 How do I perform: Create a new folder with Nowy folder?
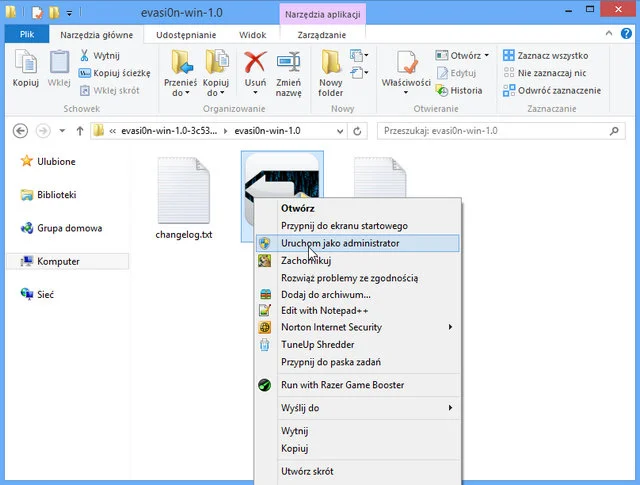coord(331,72)
